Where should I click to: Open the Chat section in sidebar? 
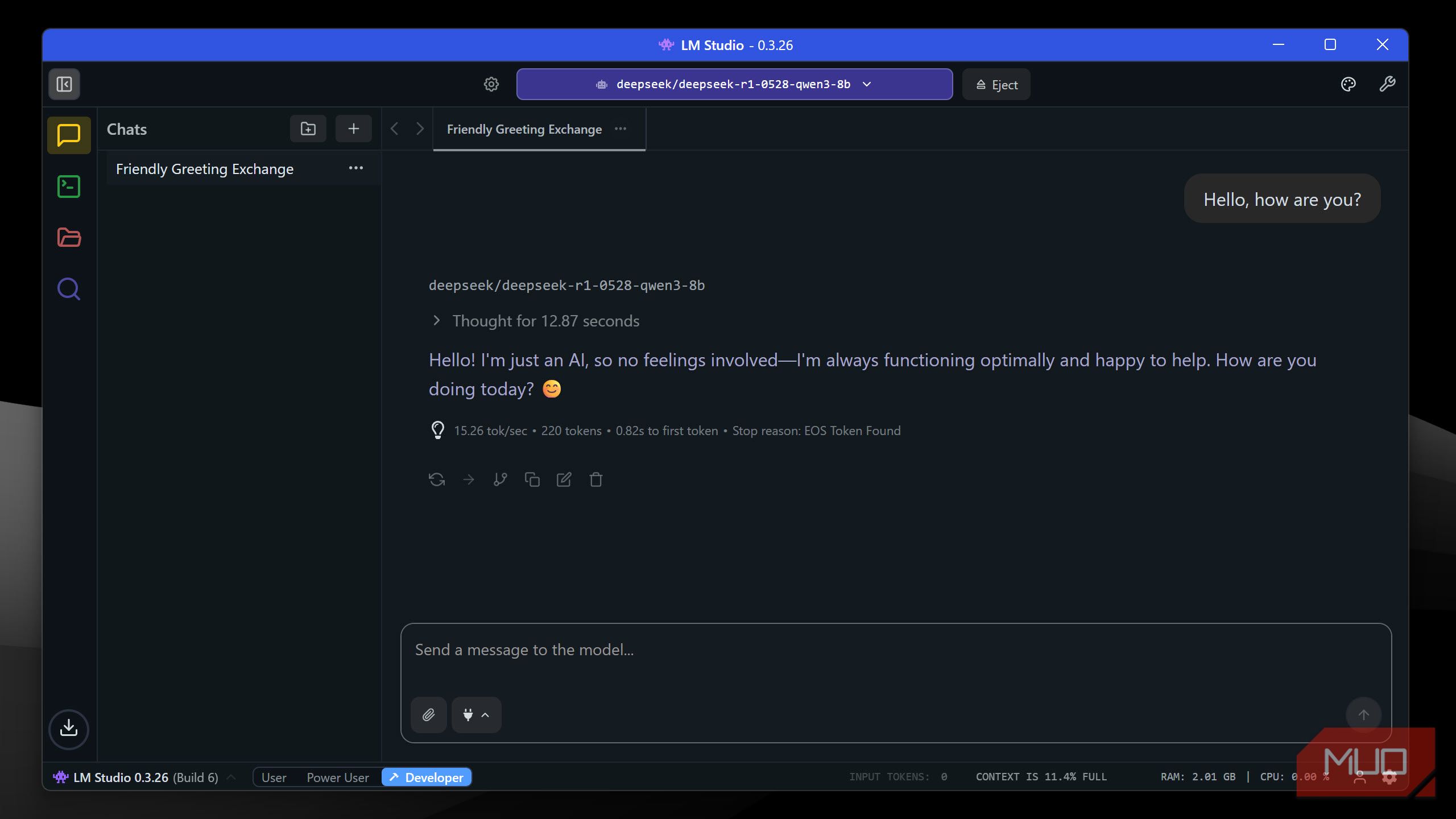tap(69, 135)
